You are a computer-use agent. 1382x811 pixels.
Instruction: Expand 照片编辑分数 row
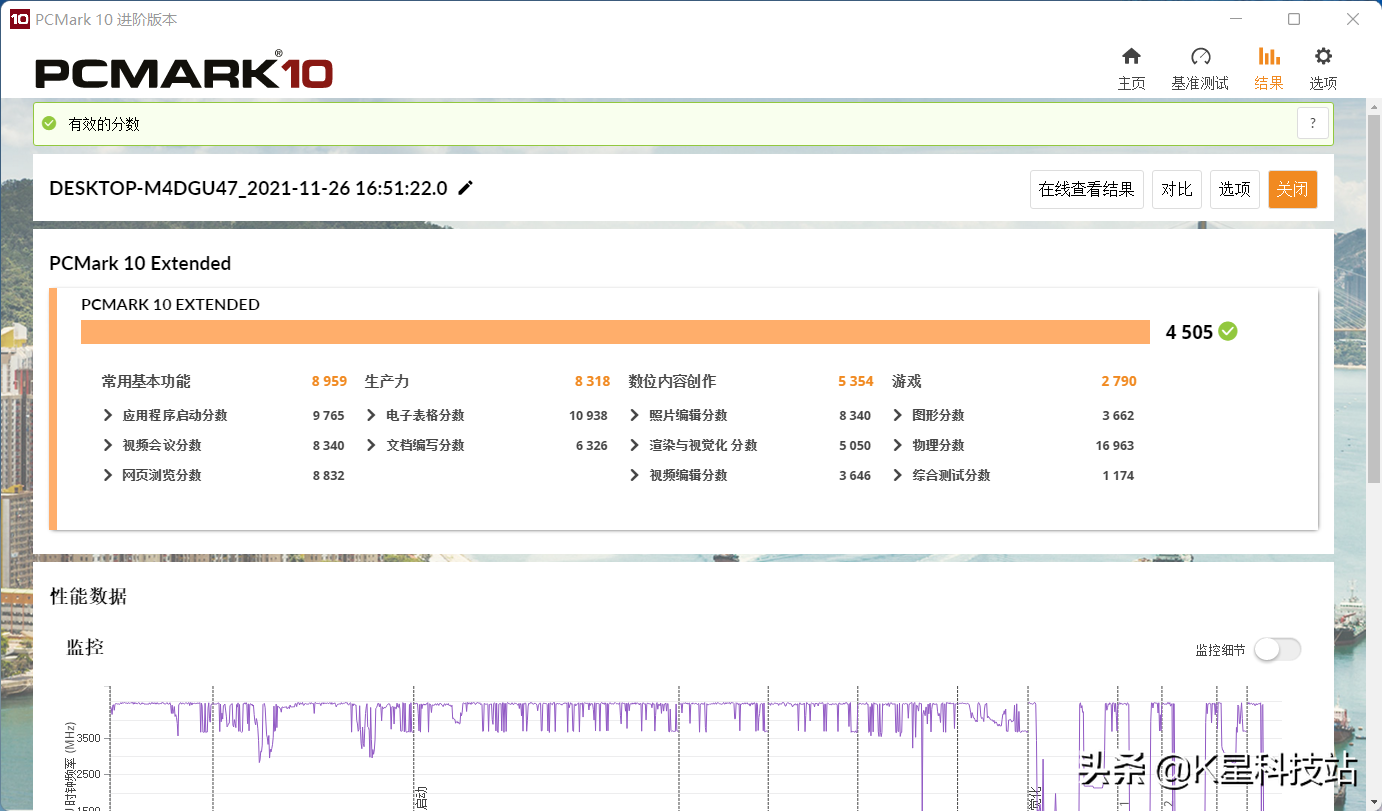point(634,415)
